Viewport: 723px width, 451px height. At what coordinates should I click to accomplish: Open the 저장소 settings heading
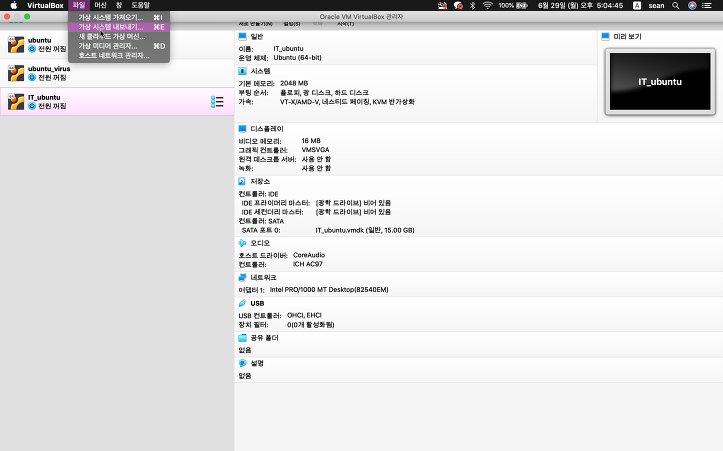(x=260, y=181)
